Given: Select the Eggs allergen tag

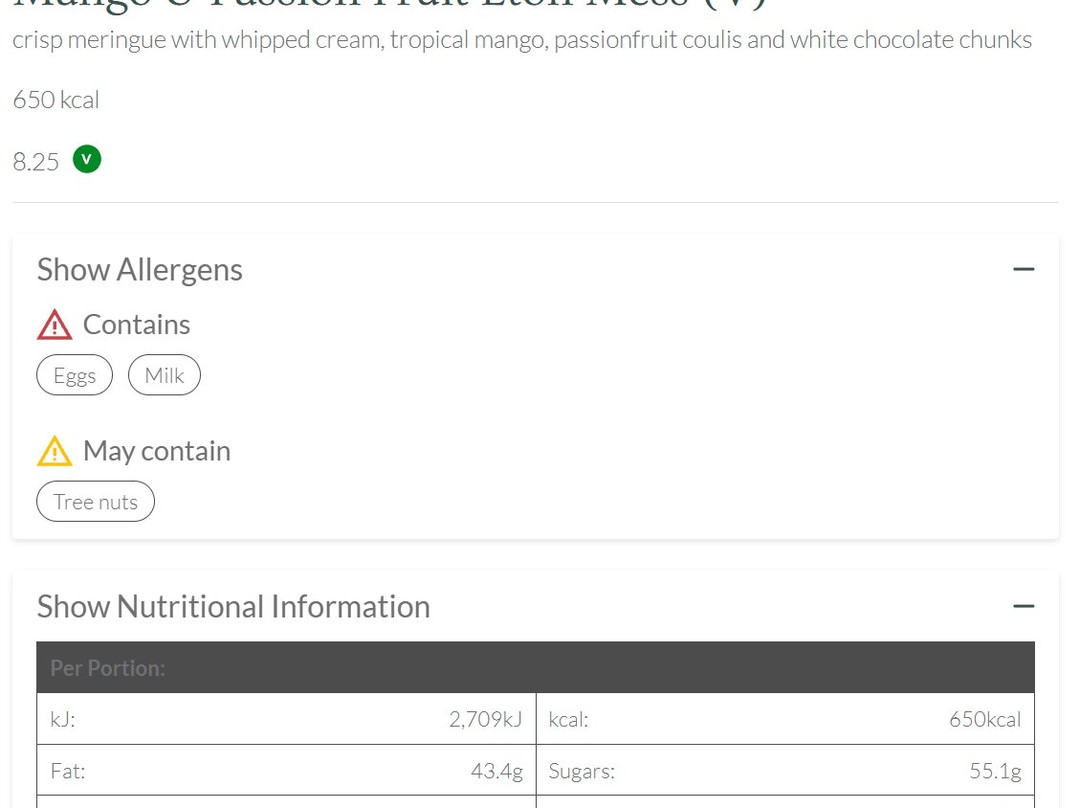Looking at the screenshot, I should [75, 375].
